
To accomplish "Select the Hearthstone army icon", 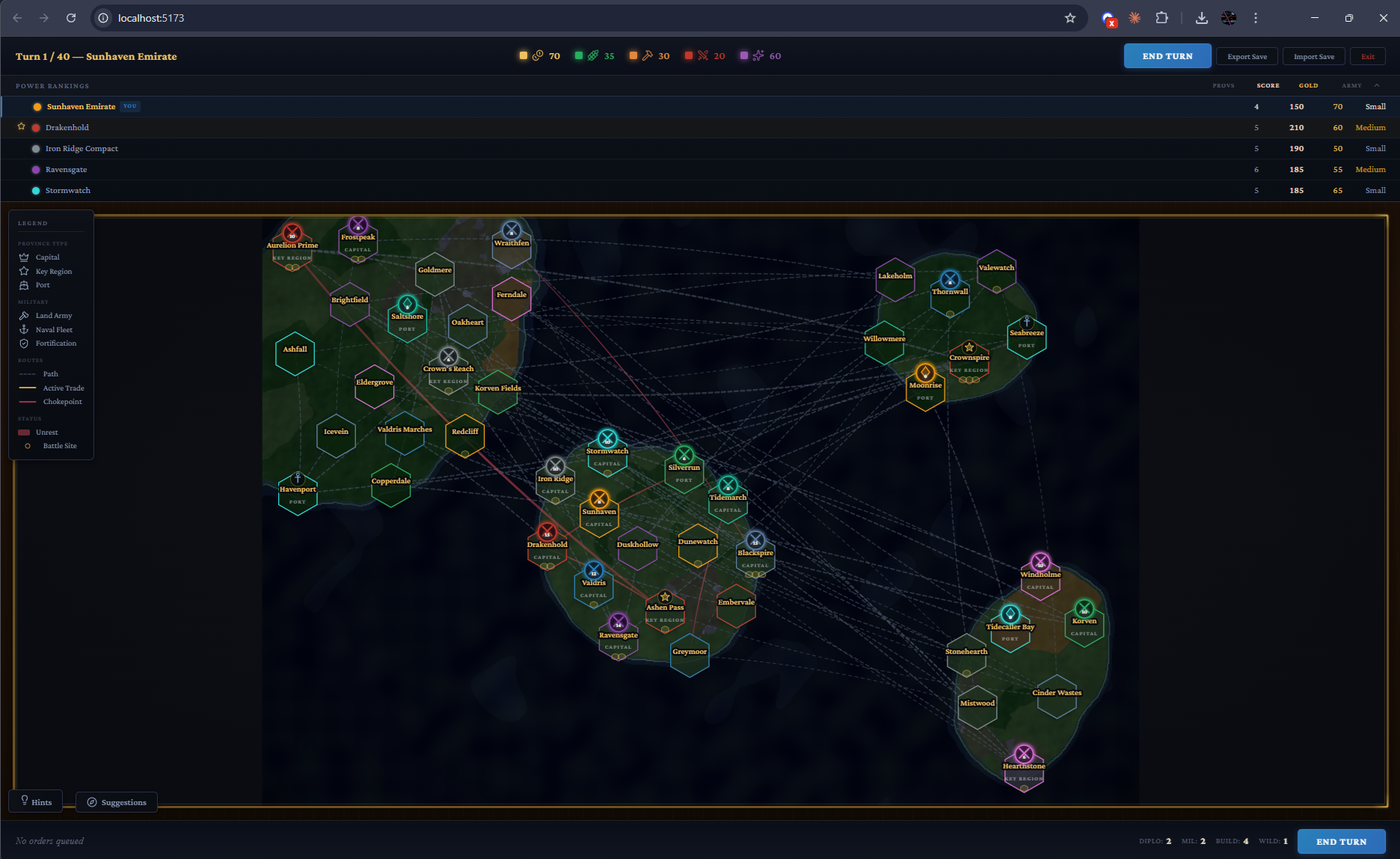I will click(x=1024, y=753).
